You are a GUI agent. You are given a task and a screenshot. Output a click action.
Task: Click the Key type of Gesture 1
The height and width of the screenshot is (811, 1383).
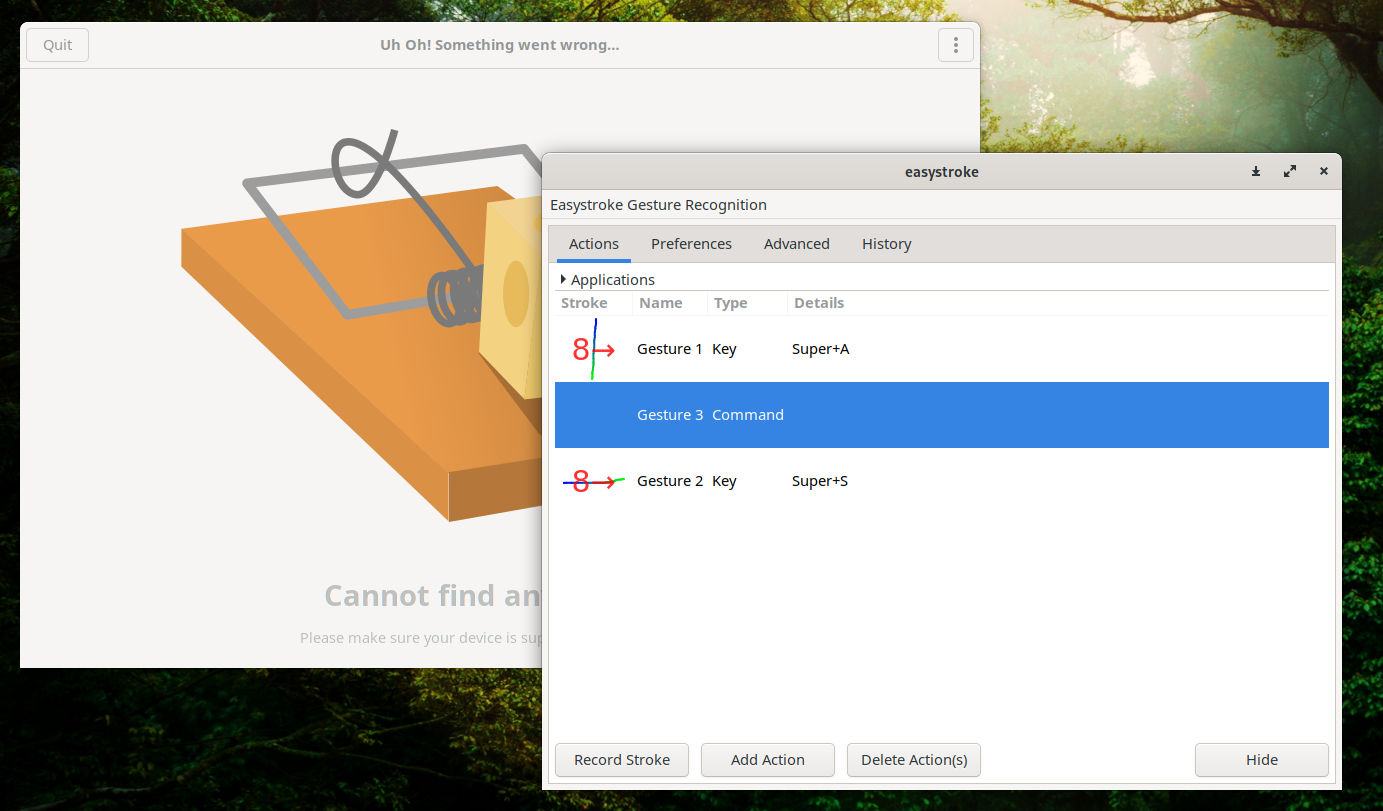click(724, 349)
